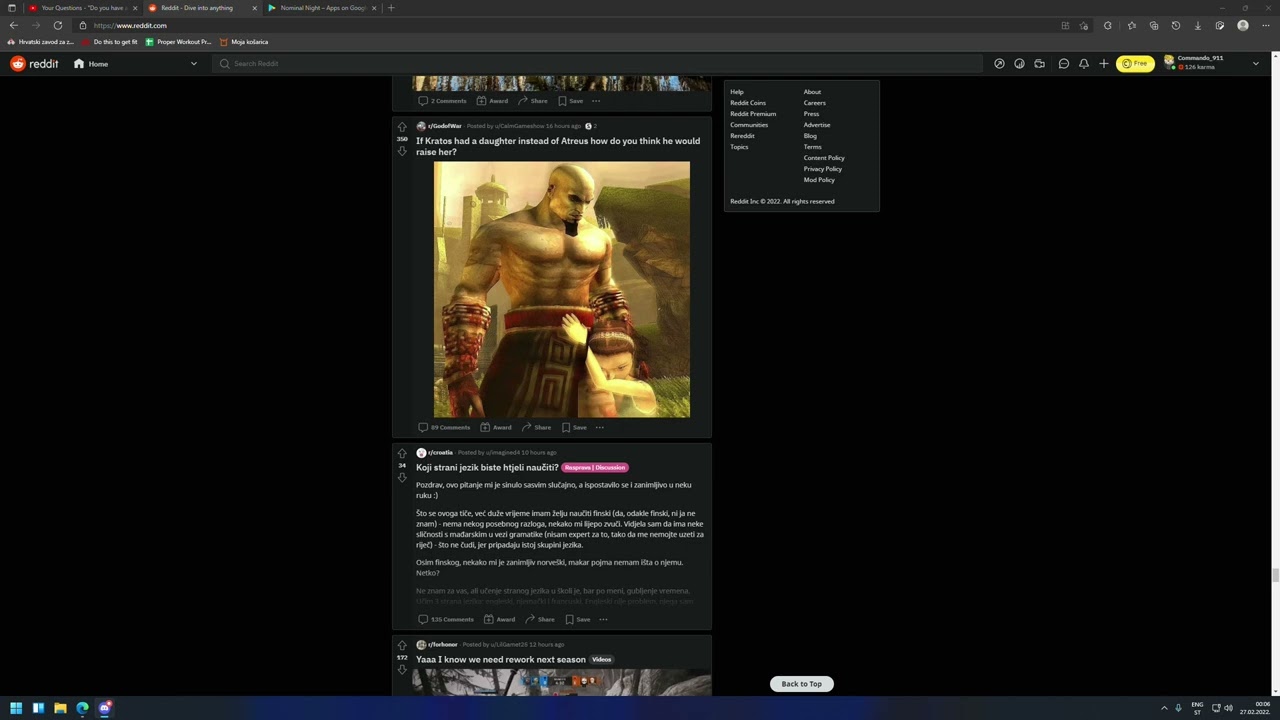
Task: Create a new post with plus icon
Action: [1104, 63]
